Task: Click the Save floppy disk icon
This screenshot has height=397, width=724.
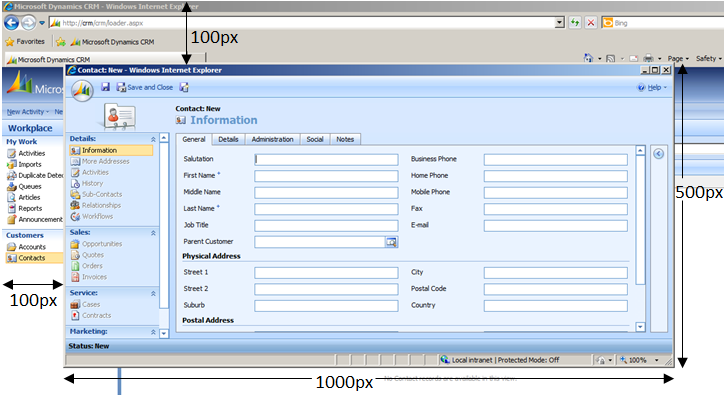Action: 105,87
